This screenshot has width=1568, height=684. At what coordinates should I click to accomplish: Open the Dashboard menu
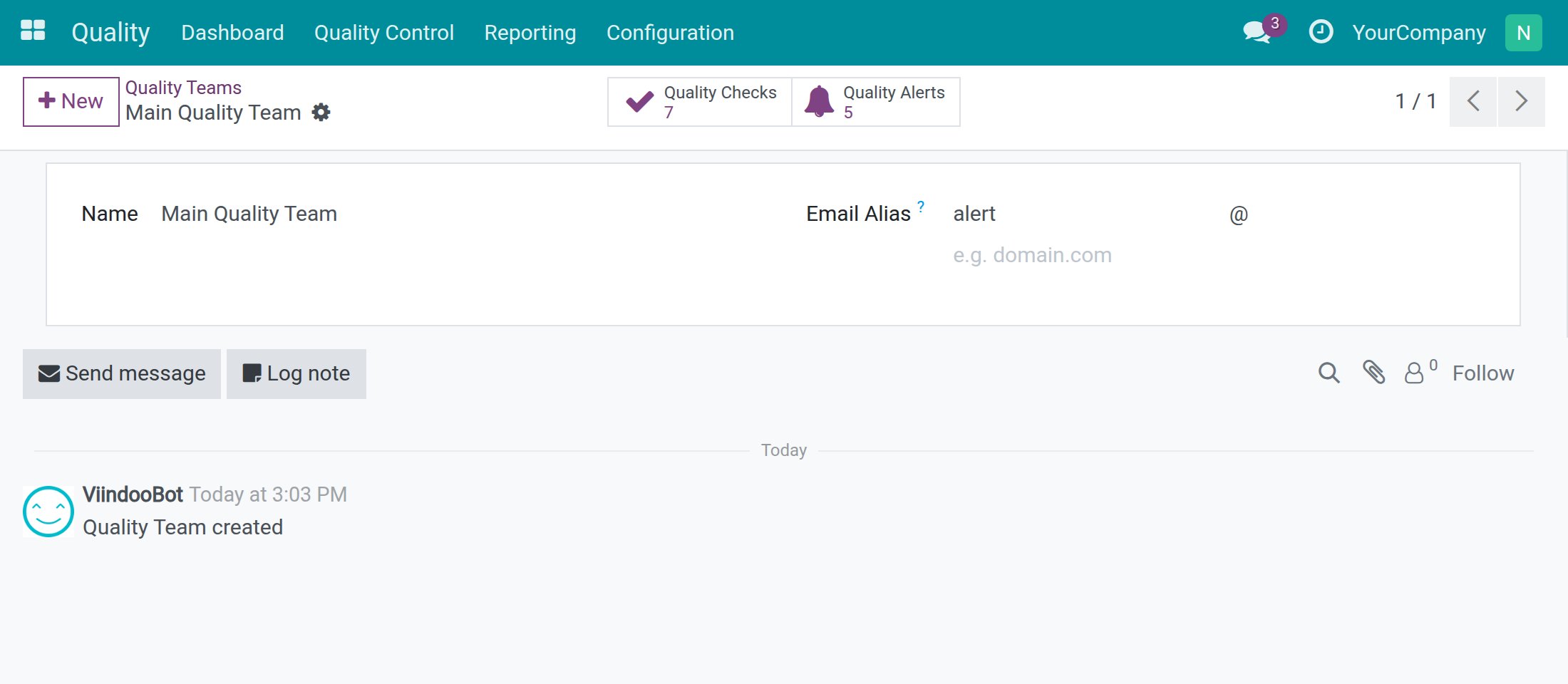pyautogui.click(x=232, y=33)
